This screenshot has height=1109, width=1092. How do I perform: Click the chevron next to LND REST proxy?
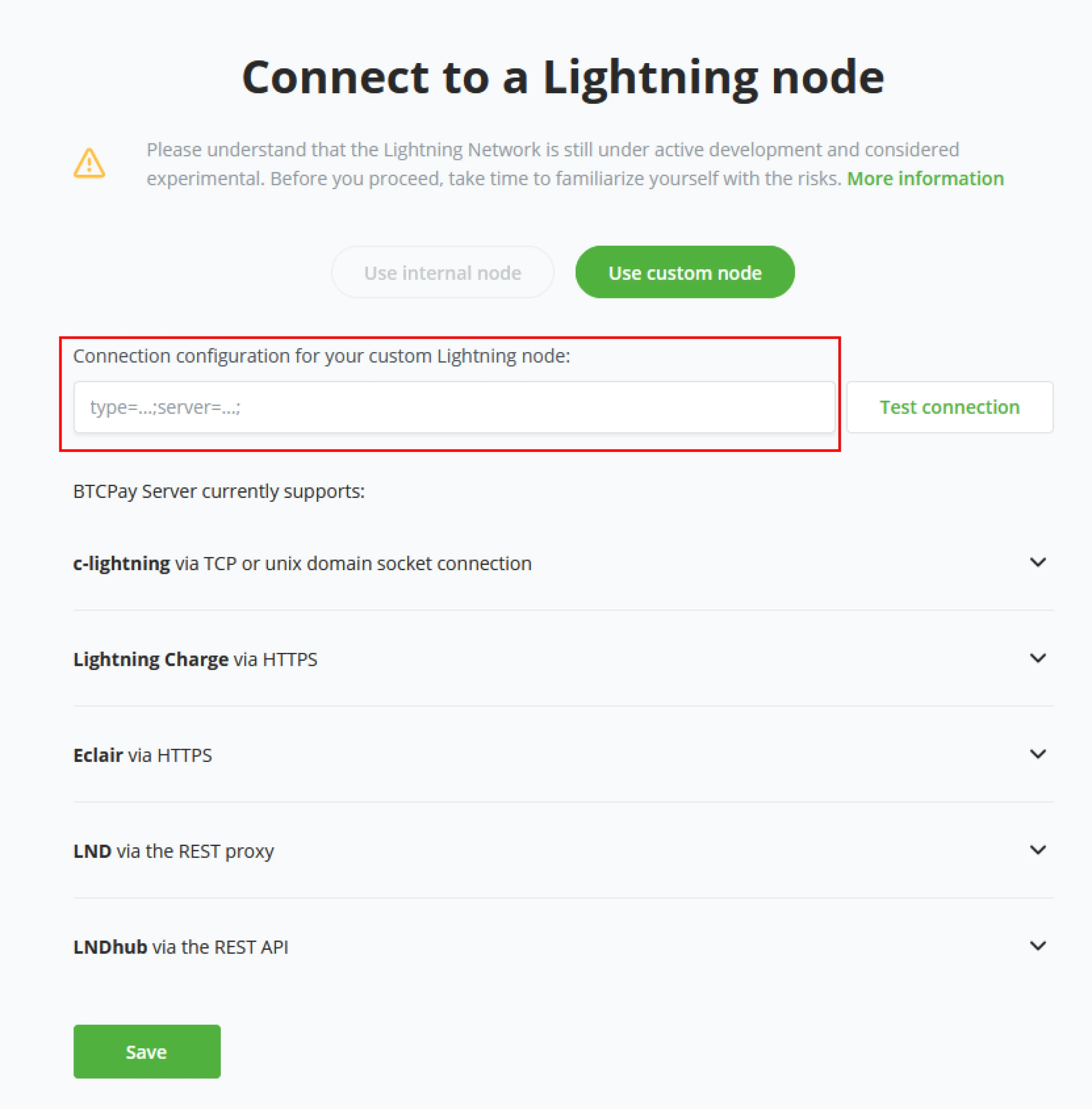click(1038, 850)
